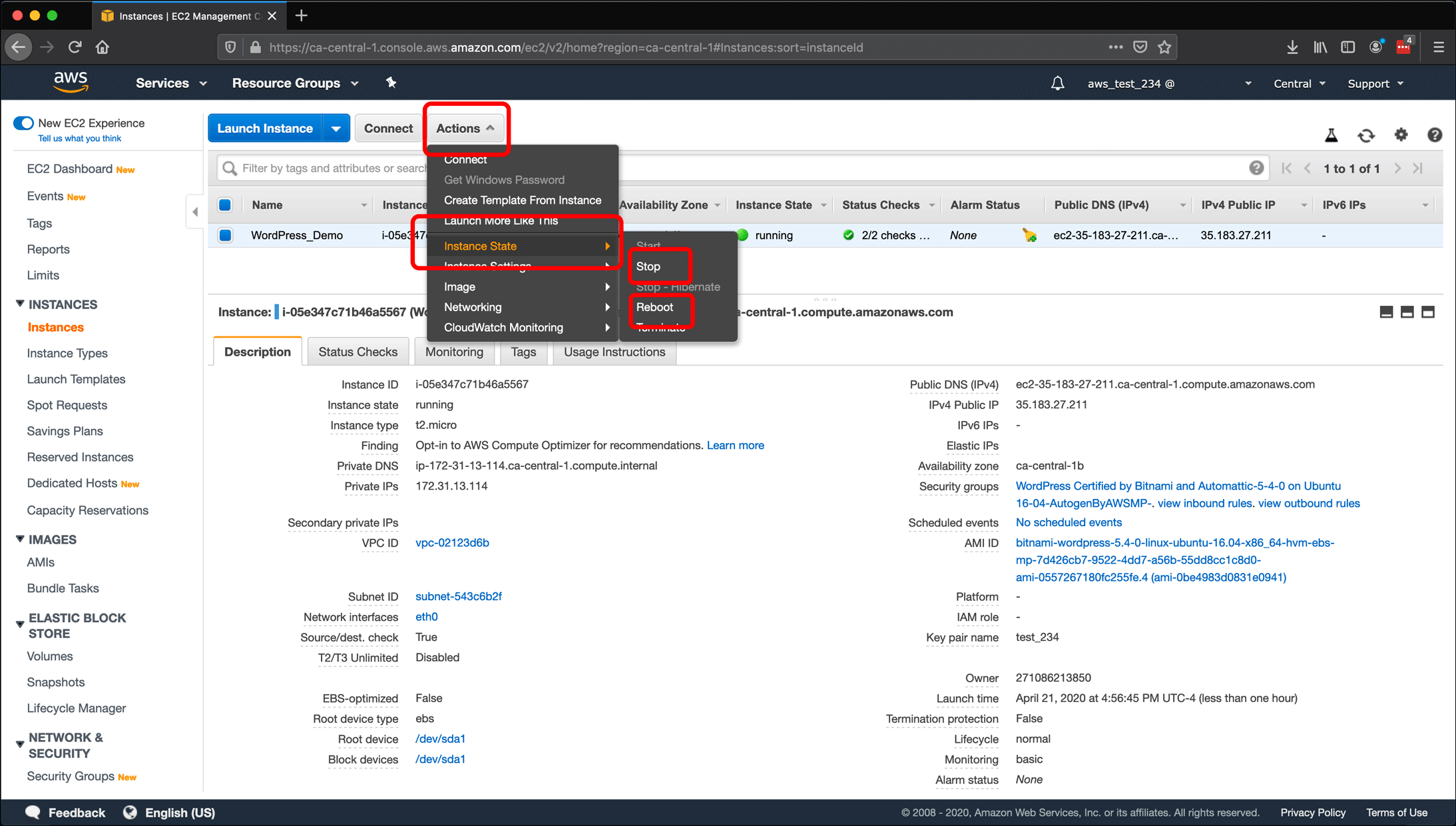
Task: Reload the browser page
Action: pyautogui.click(x=75, y=47)
